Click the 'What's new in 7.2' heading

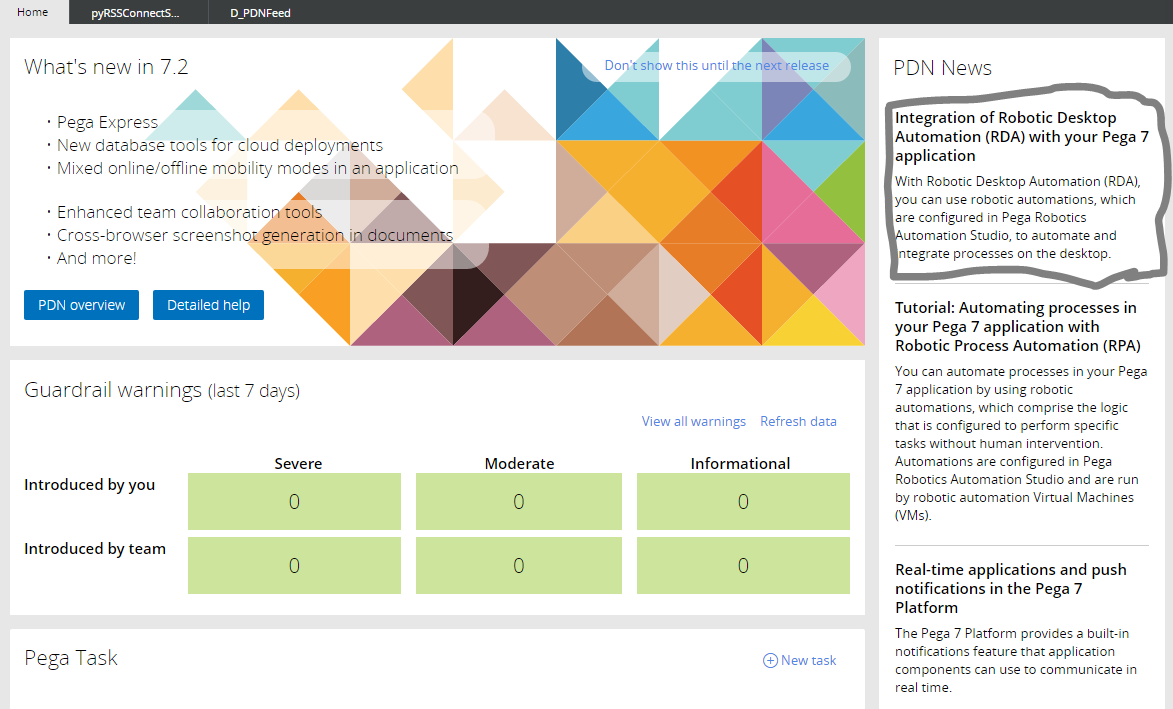[x=106, y=67]
